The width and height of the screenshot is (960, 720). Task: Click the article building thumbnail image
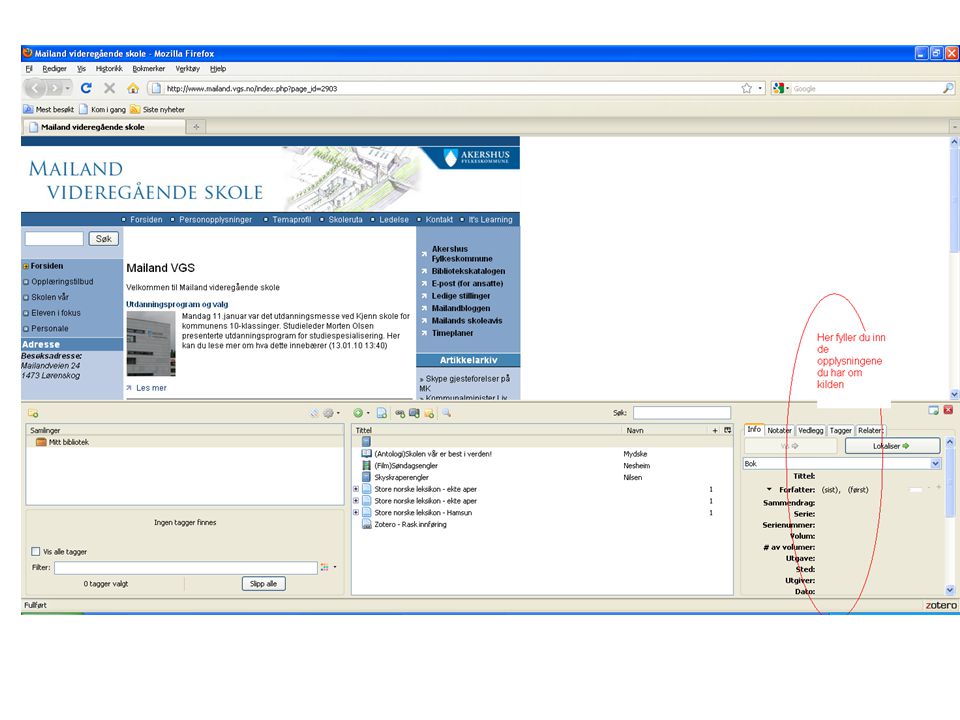tap(151, 343)
